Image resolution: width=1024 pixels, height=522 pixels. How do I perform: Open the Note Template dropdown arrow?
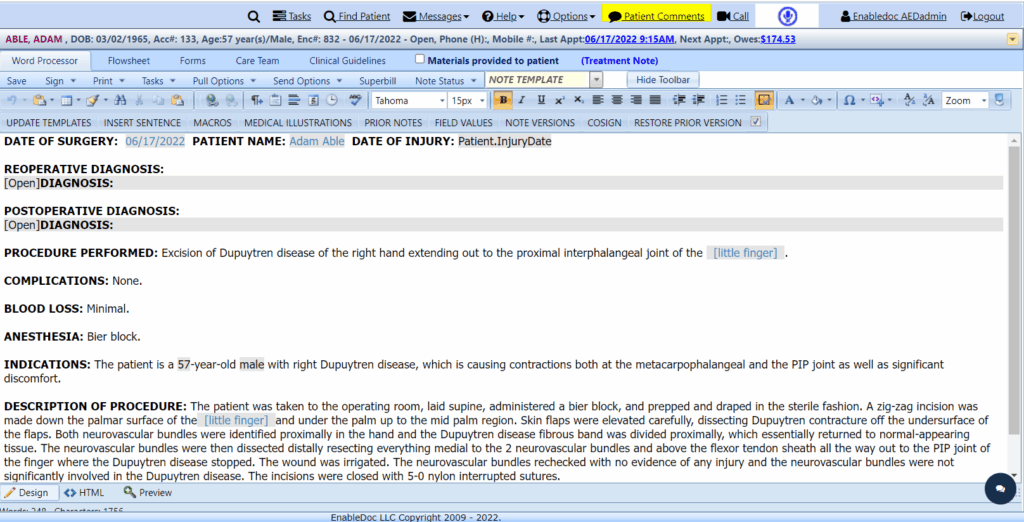[596, 80]
